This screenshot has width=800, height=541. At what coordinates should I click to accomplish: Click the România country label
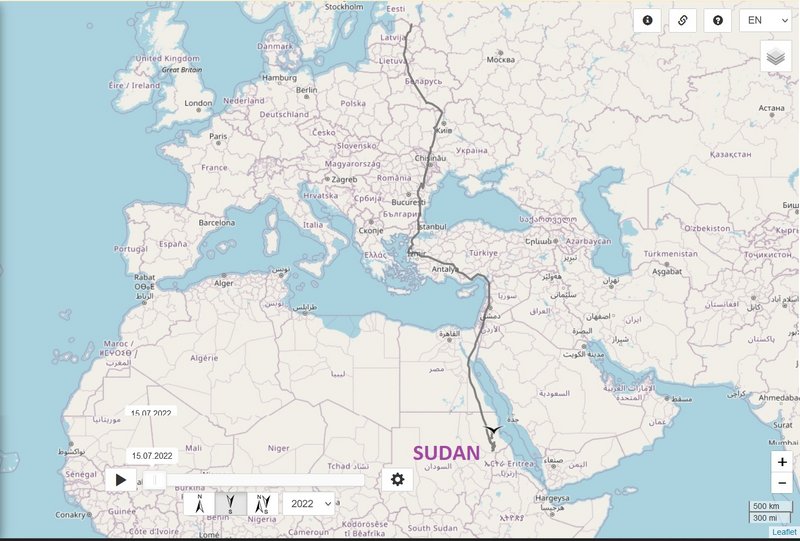point(394,178)
